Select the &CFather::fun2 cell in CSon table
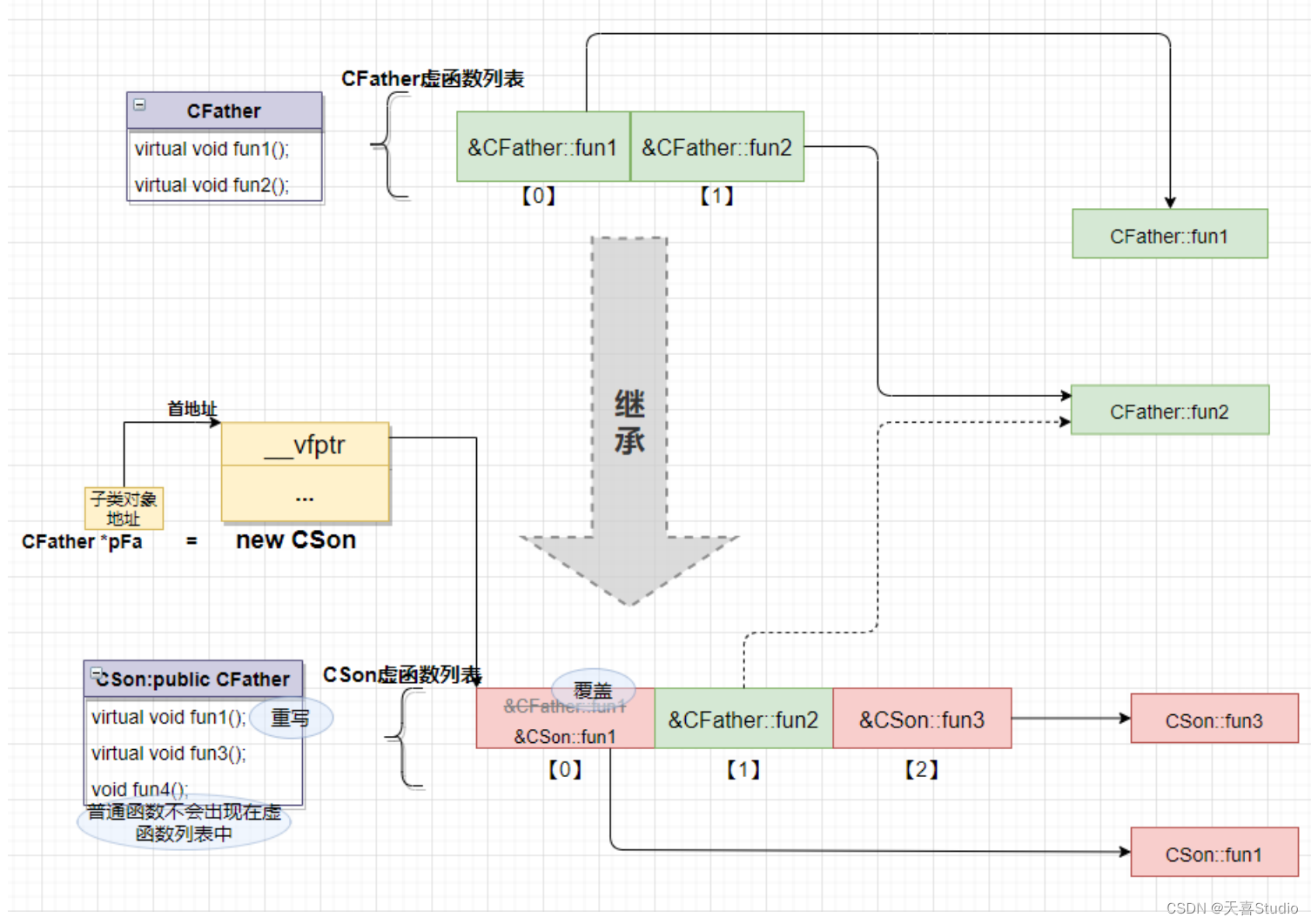This screenshot has width=1311, height=924. (x=743, y=719)
